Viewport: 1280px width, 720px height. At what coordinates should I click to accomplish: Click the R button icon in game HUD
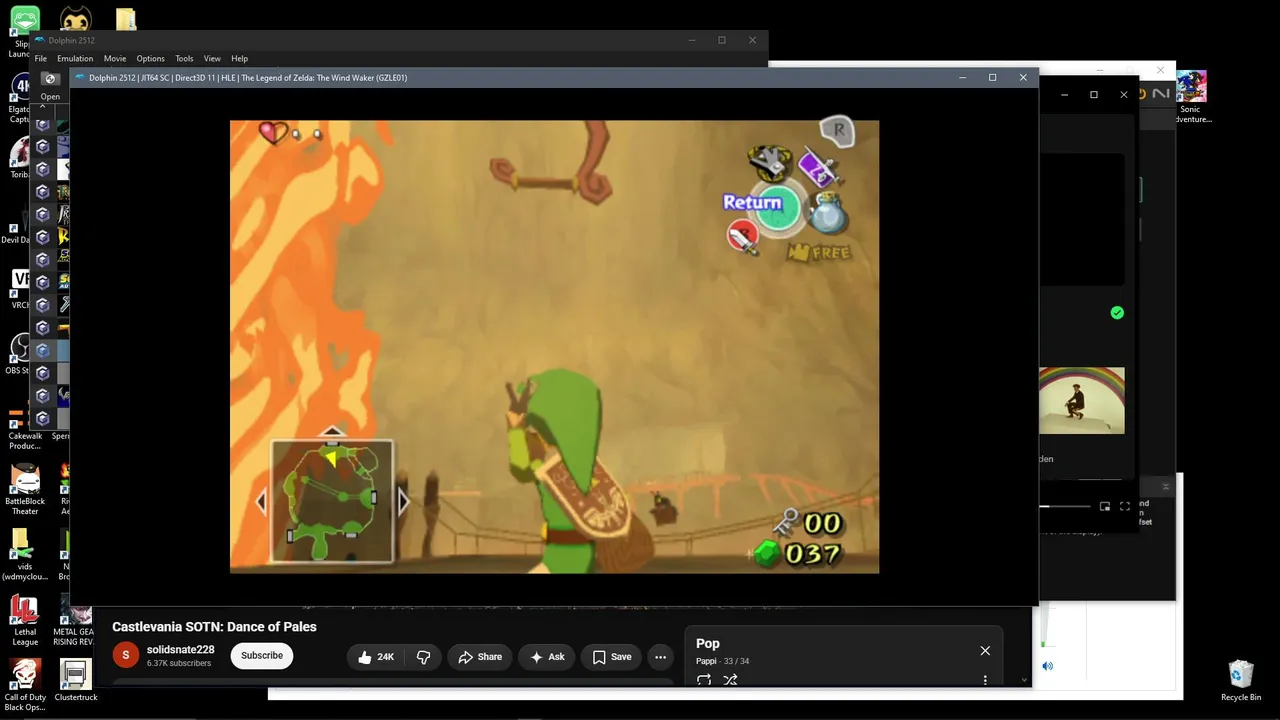click(837, 131)
